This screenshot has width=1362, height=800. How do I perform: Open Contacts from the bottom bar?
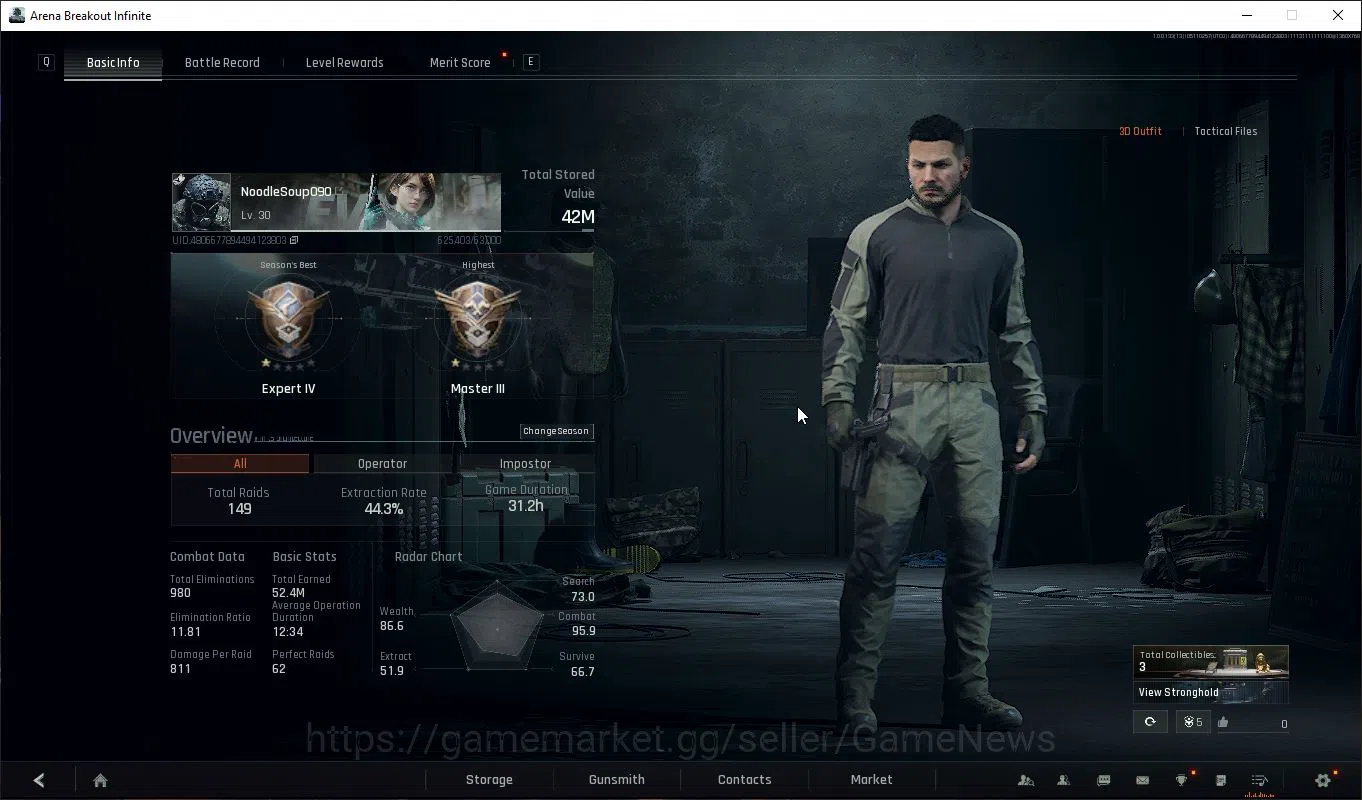tap(745, 780)
